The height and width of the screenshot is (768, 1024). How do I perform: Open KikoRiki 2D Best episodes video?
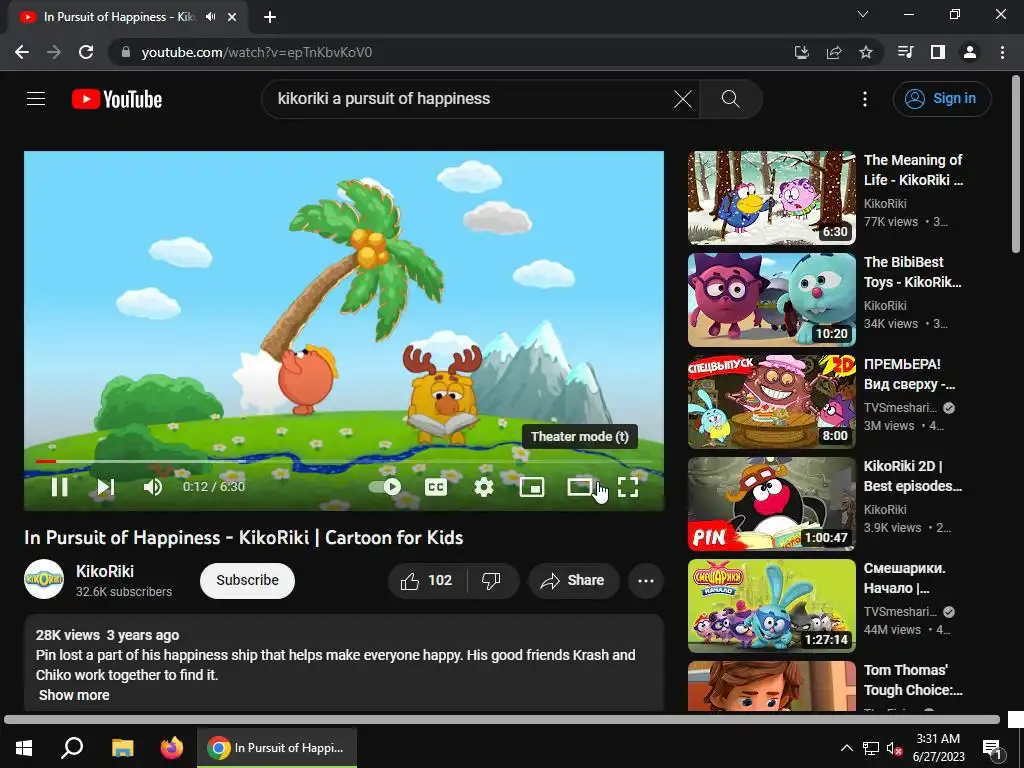pos(771,504)
